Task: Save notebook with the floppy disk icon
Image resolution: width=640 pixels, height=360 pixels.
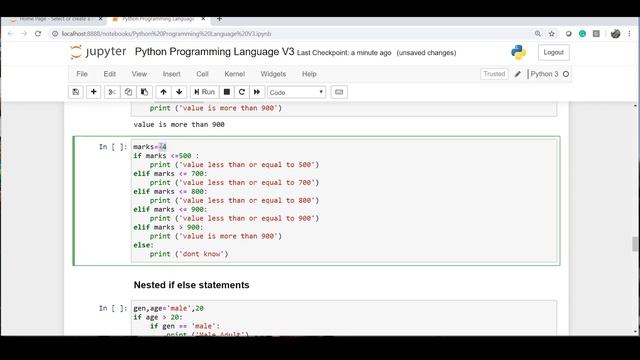Action: [76, 92]
